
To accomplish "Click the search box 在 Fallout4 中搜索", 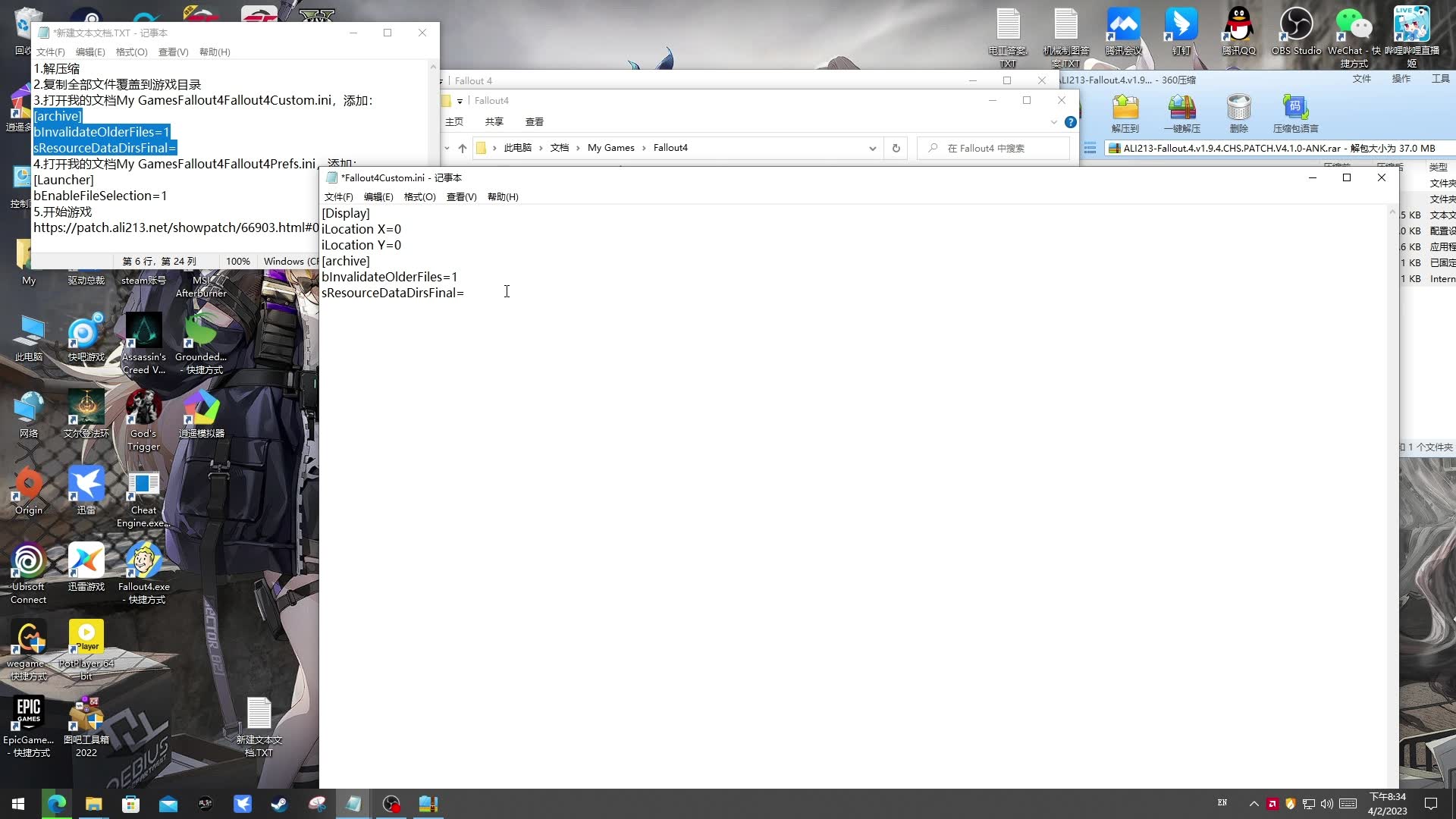I will coord(993,148).
